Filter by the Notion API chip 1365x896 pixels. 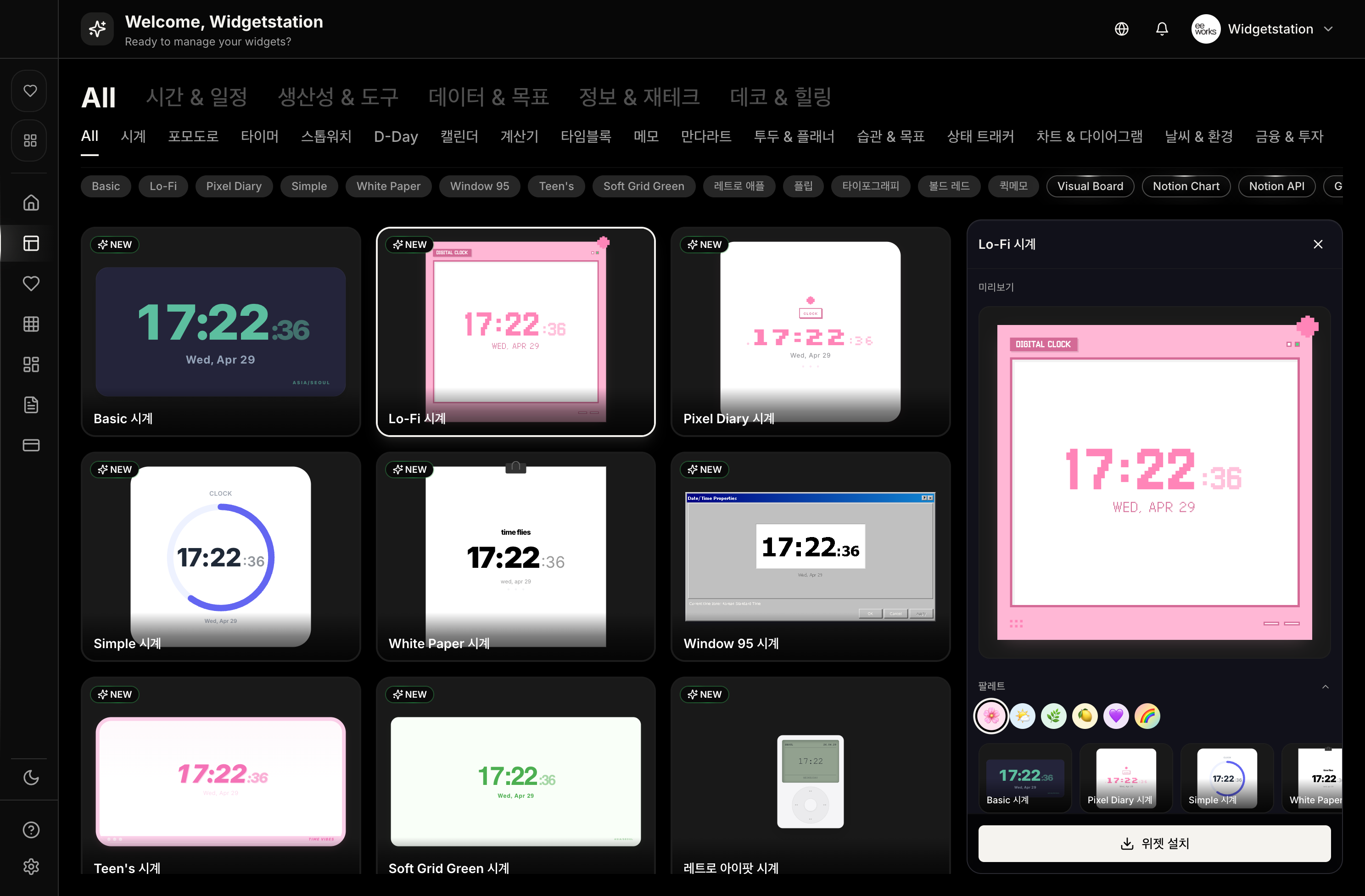pyautogui.click(x=1277, y=186)
